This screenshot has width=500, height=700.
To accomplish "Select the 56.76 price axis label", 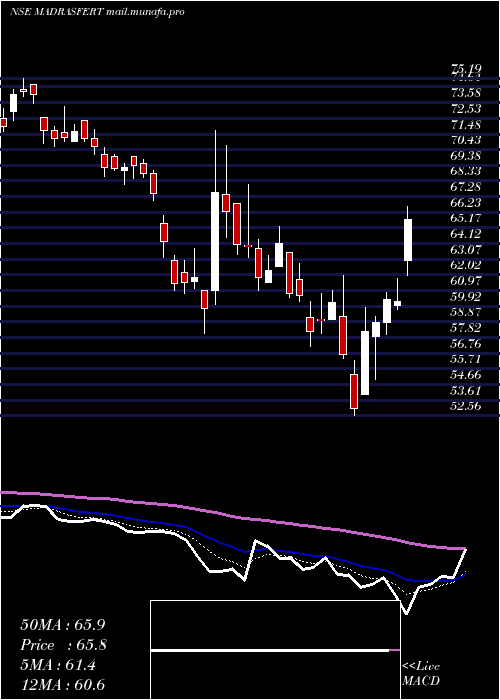I will coord(466,343).
